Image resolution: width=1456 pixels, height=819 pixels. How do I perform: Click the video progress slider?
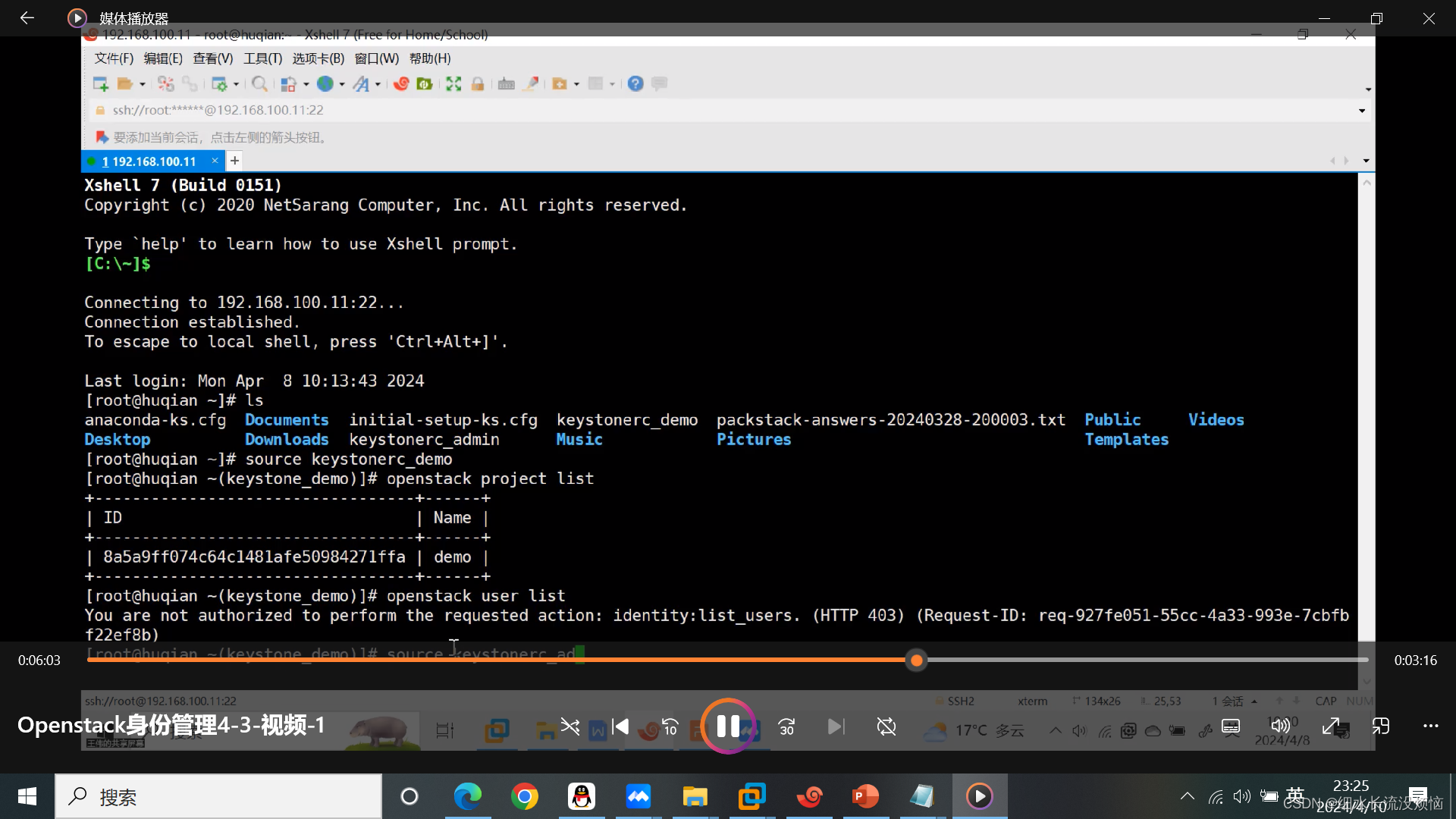(x=916, y=661)
